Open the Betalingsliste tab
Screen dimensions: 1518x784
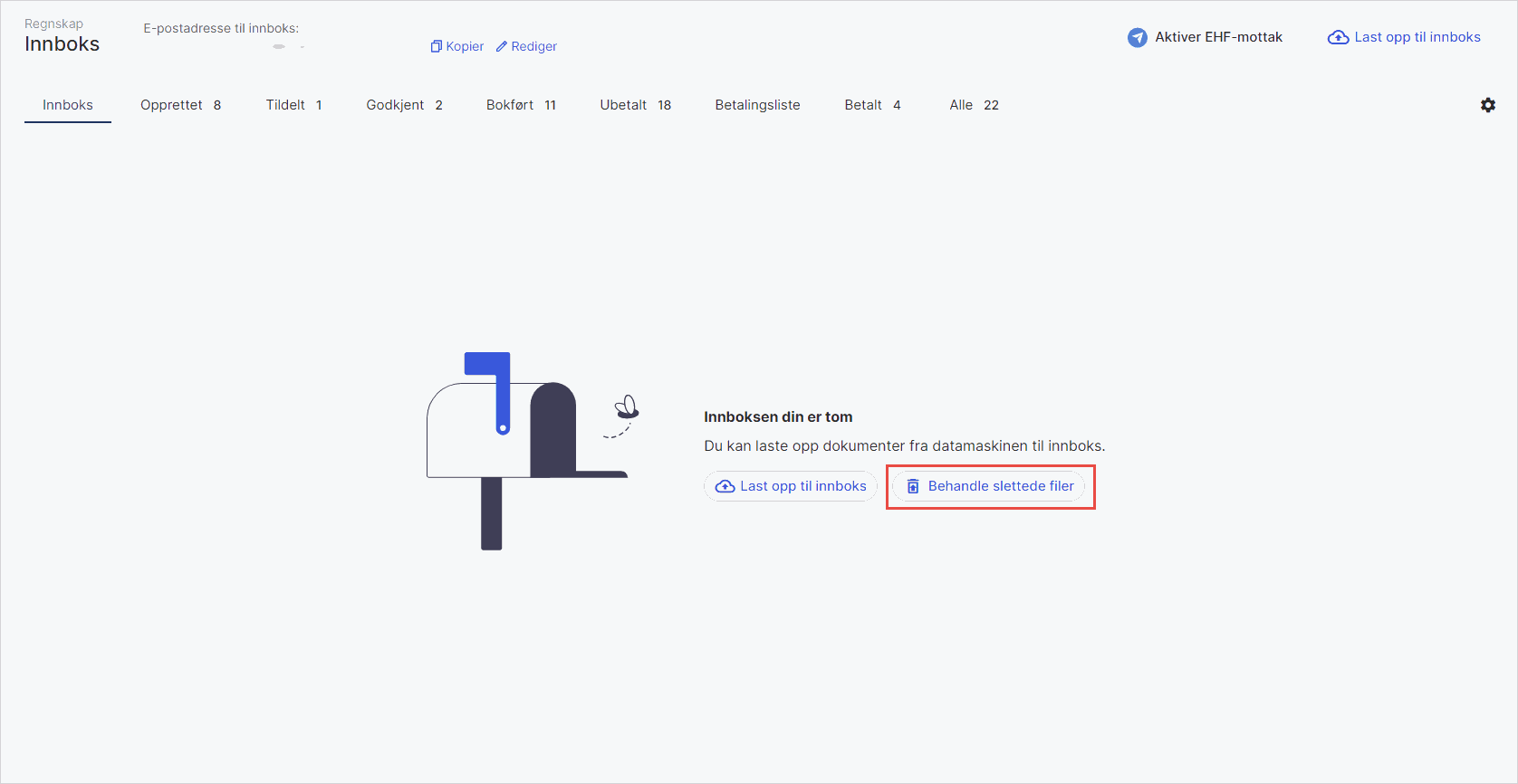(757, 105)
